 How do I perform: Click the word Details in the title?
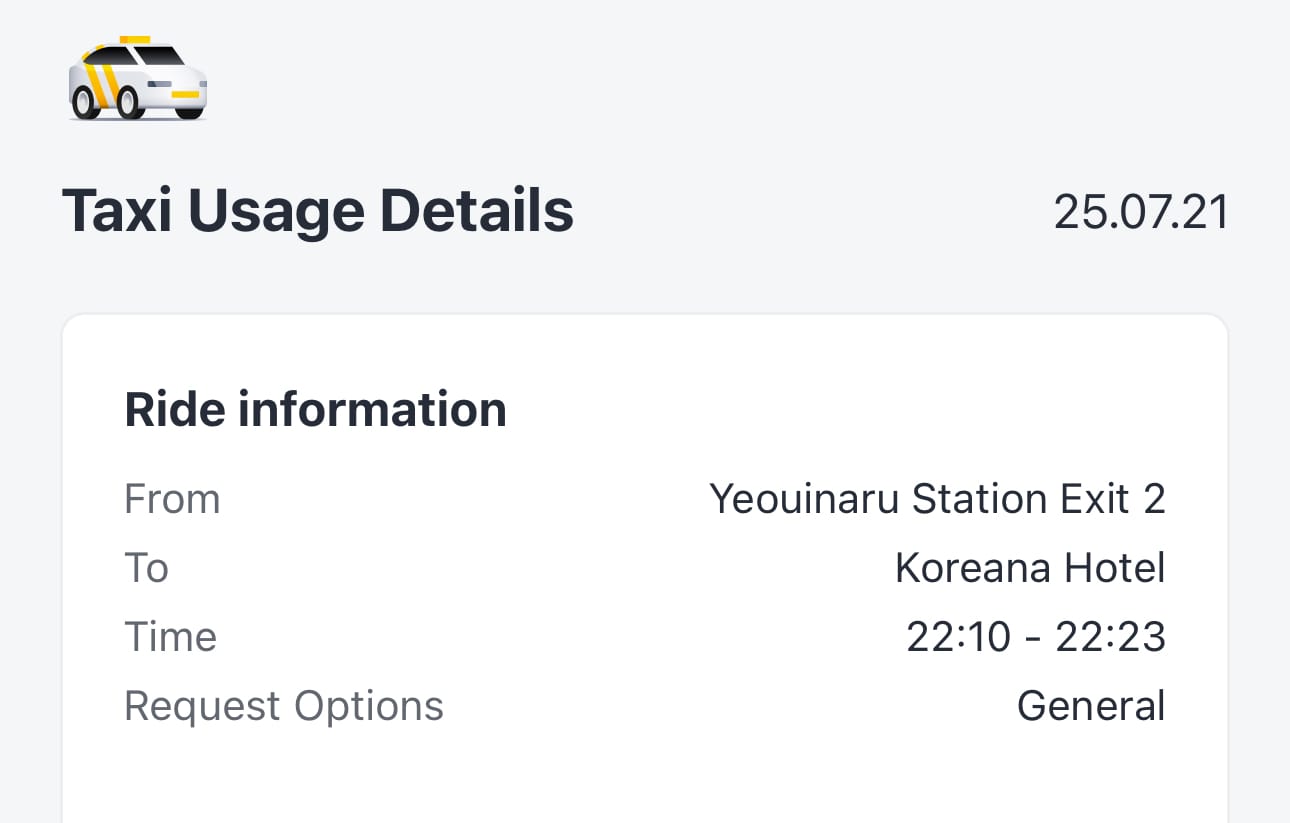476,211
